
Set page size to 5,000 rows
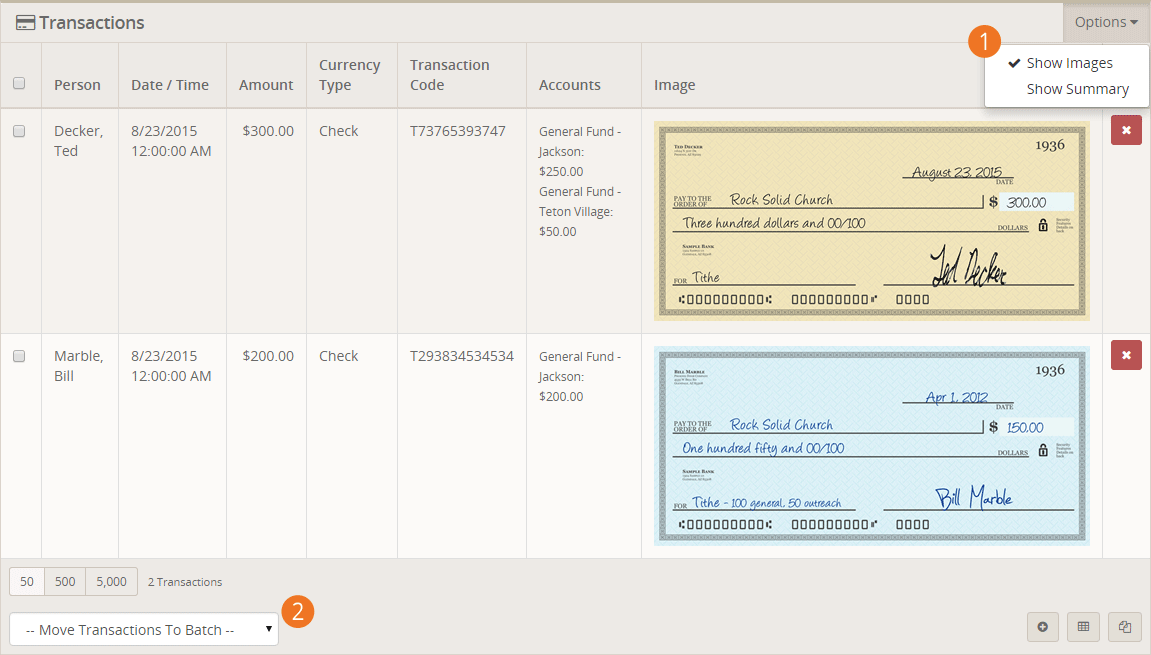[x=111, y=581]
